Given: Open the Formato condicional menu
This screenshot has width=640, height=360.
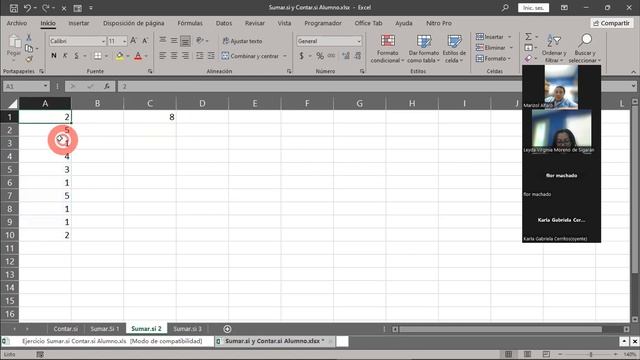Looking at the screenshot, I should (387, 49).
